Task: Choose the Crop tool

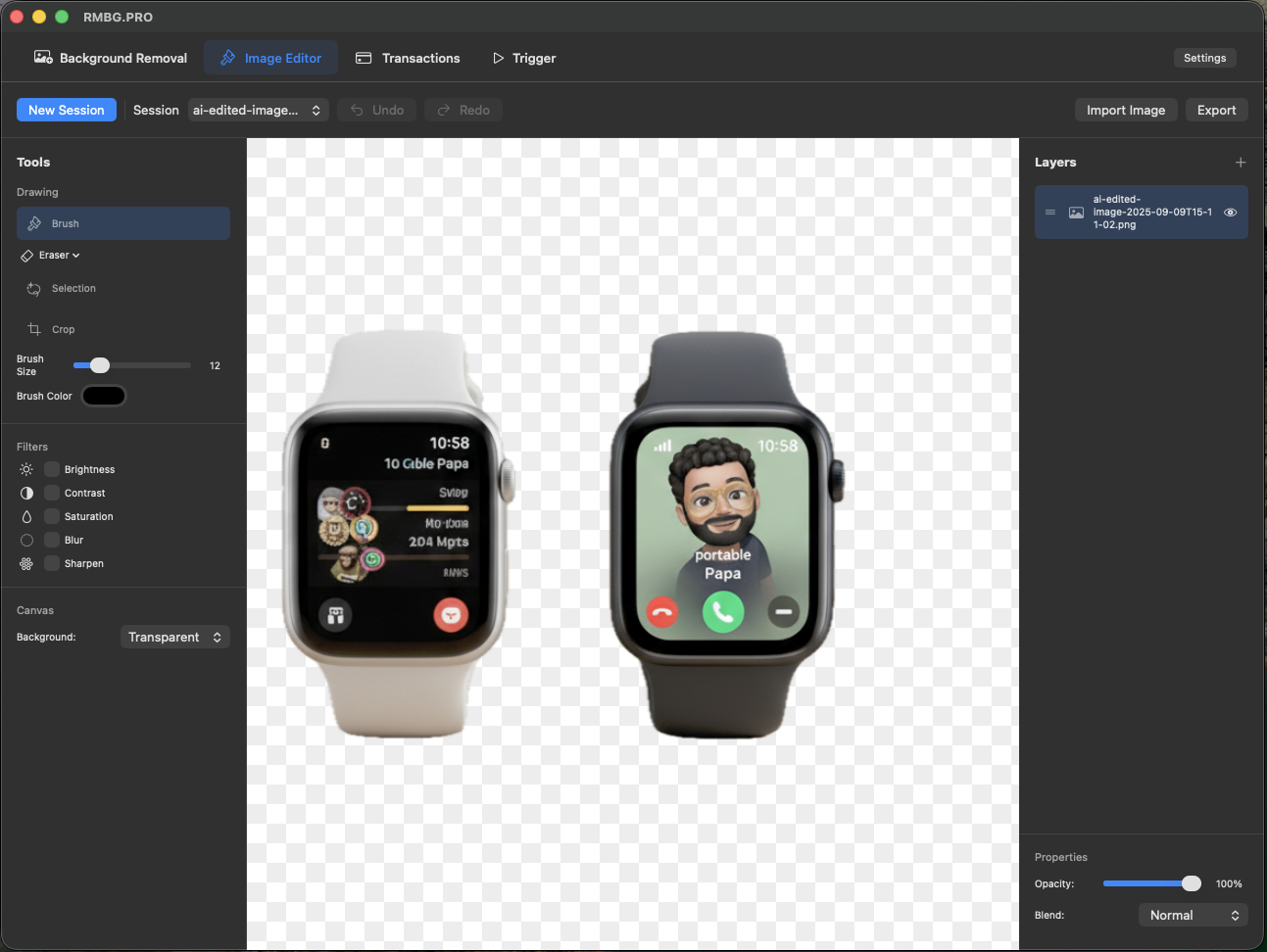Action: [x=63, y=330]
